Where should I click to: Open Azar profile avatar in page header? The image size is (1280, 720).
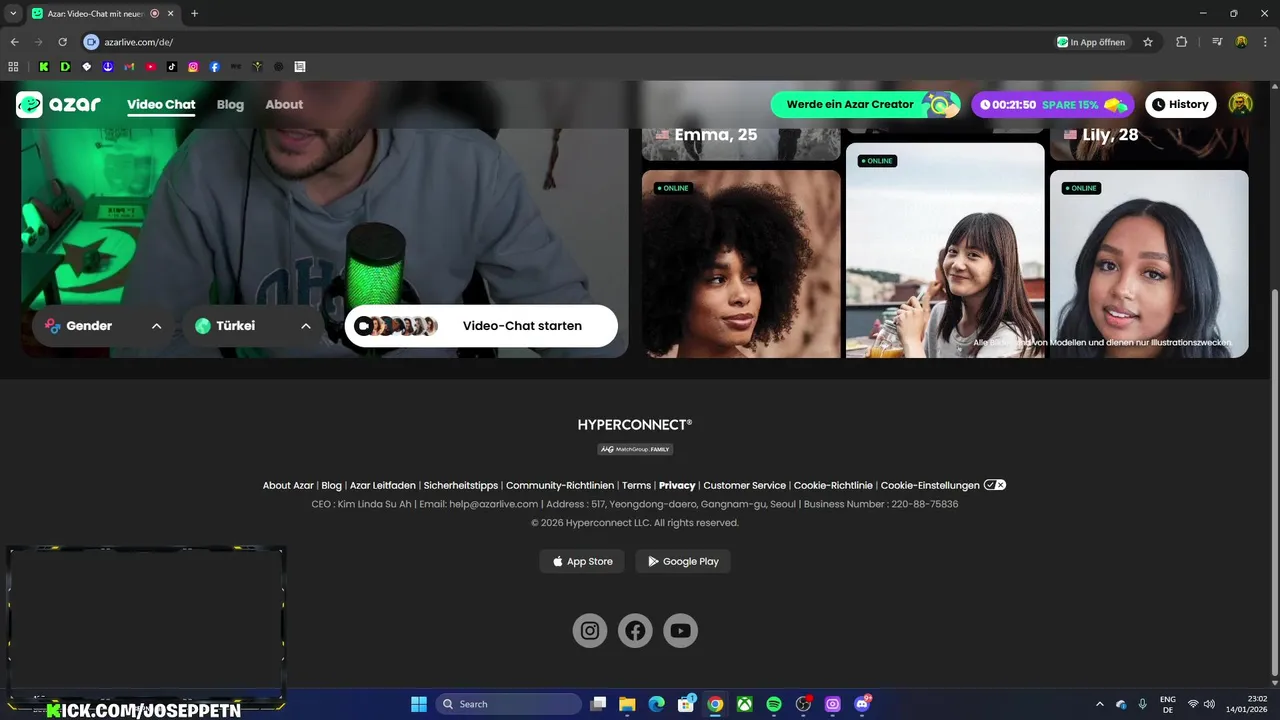pos(1241,104)
